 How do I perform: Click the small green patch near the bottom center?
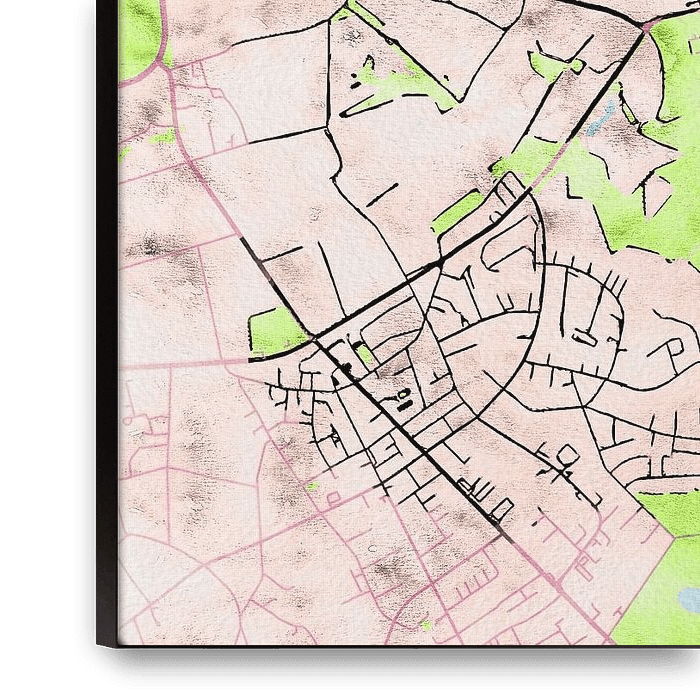pos(427,625)
